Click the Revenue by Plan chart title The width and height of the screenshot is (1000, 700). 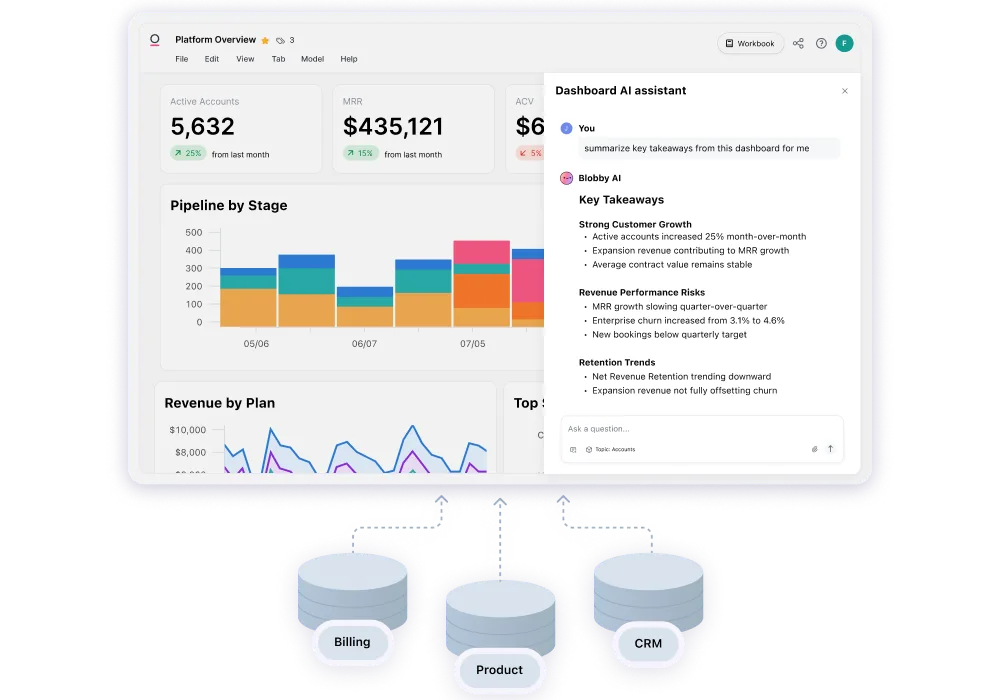tap(219, 403)
